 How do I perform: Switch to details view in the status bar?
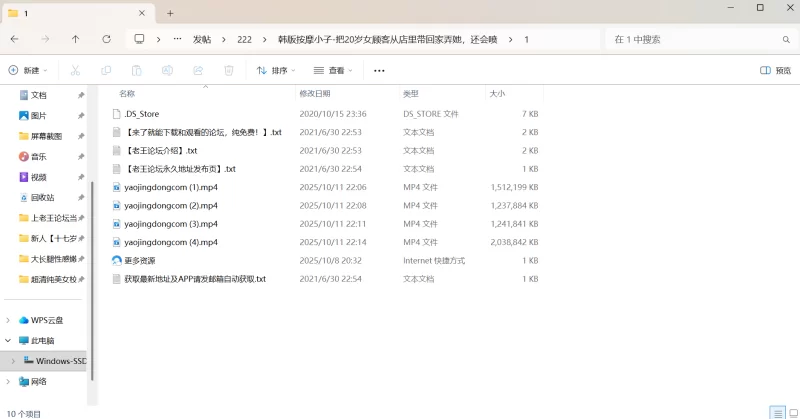coord(776,412)
